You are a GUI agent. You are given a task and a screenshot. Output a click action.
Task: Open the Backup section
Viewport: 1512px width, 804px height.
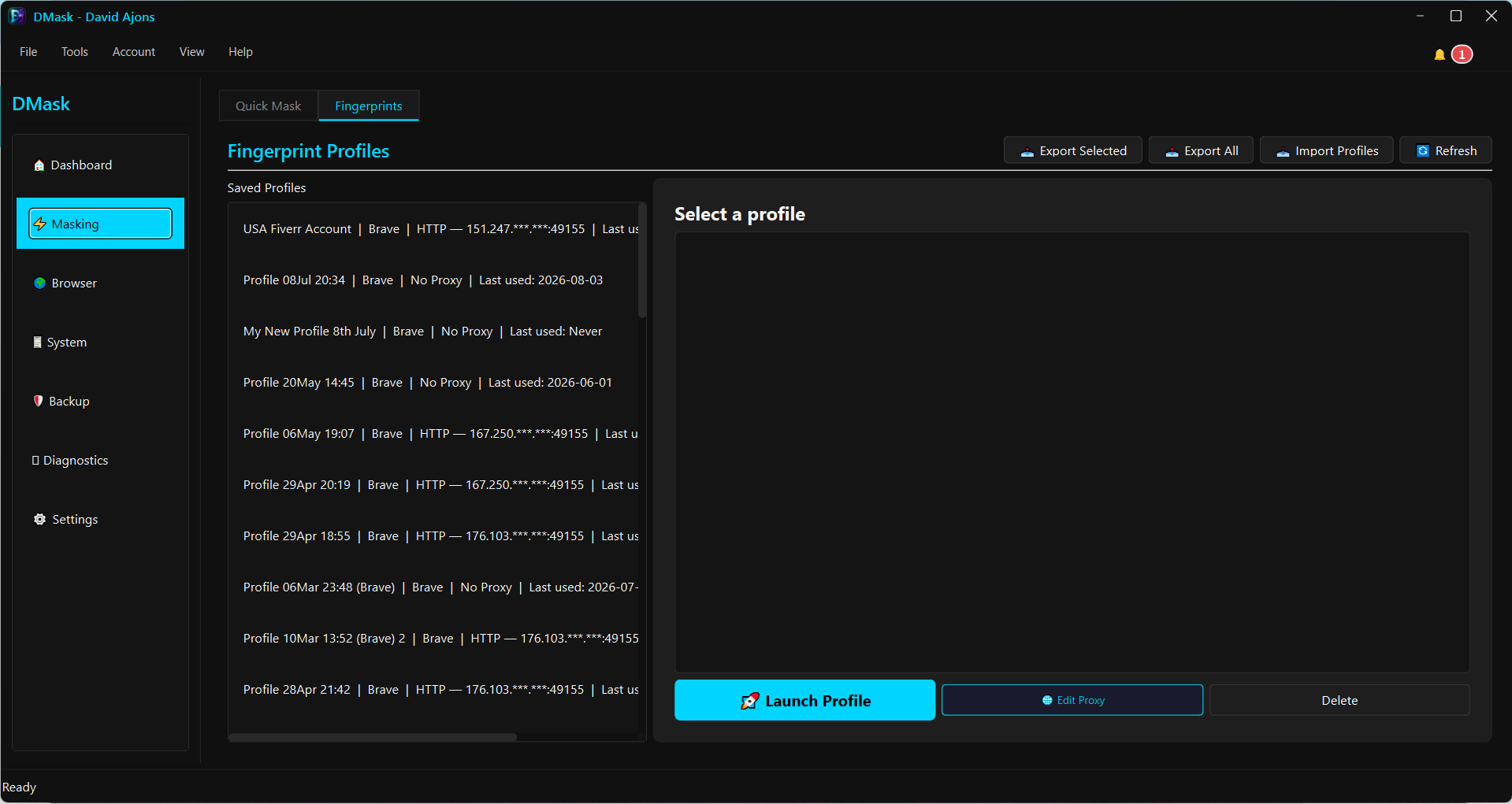tap(100, 402)
